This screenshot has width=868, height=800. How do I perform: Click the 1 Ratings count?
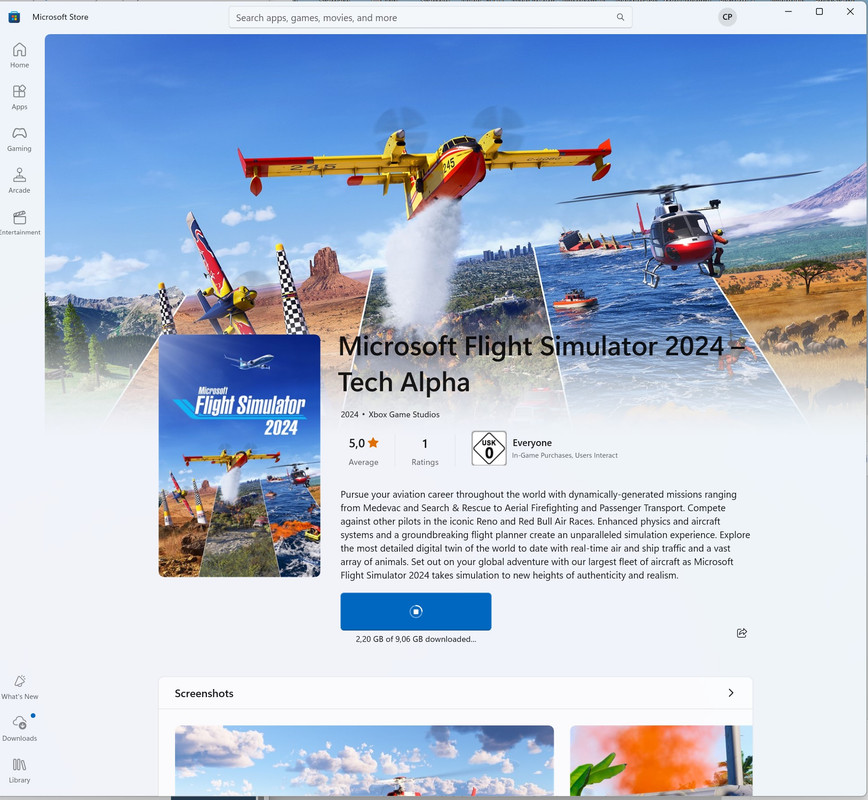pyautogui.click(x=425, y=451)
